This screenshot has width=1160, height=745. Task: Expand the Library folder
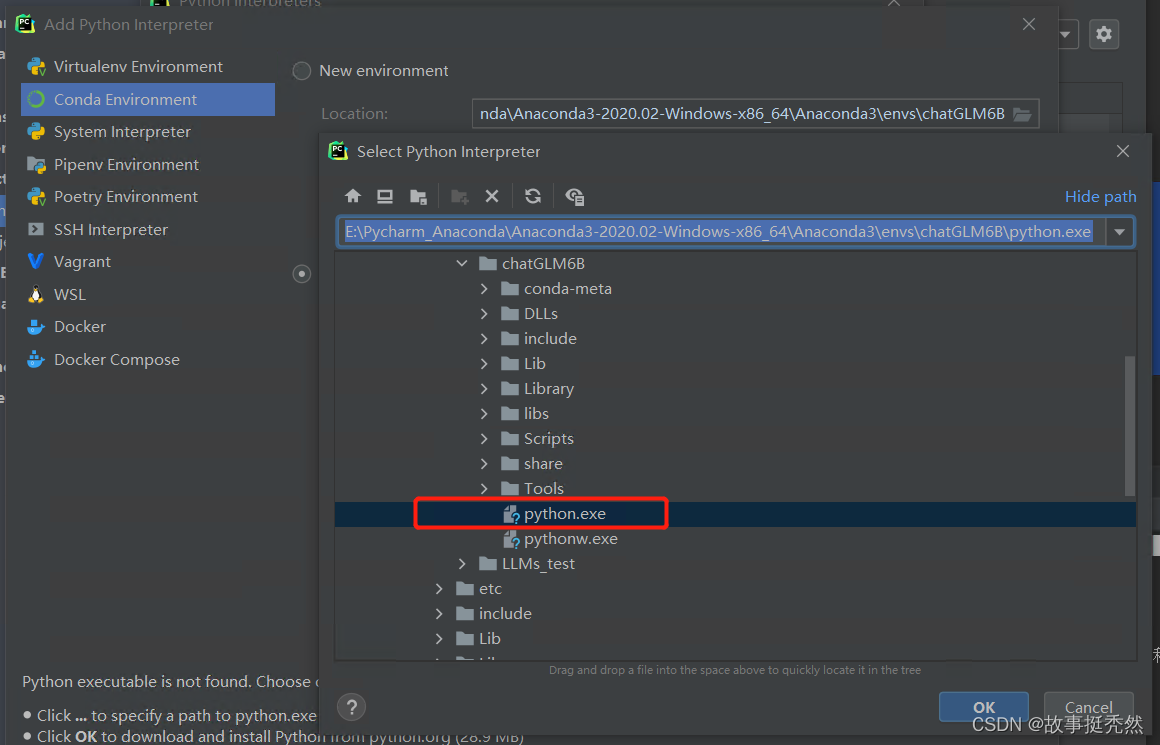click(484, 388)
